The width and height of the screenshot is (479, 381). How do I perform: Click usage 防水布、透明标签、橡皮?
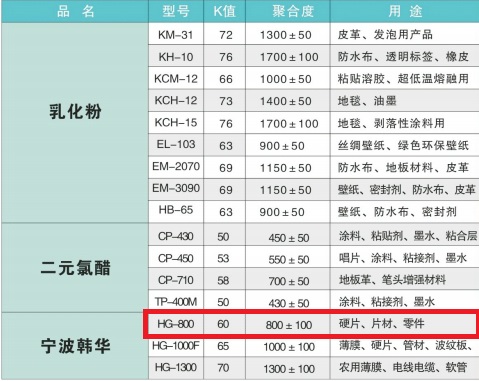[403, 57]
